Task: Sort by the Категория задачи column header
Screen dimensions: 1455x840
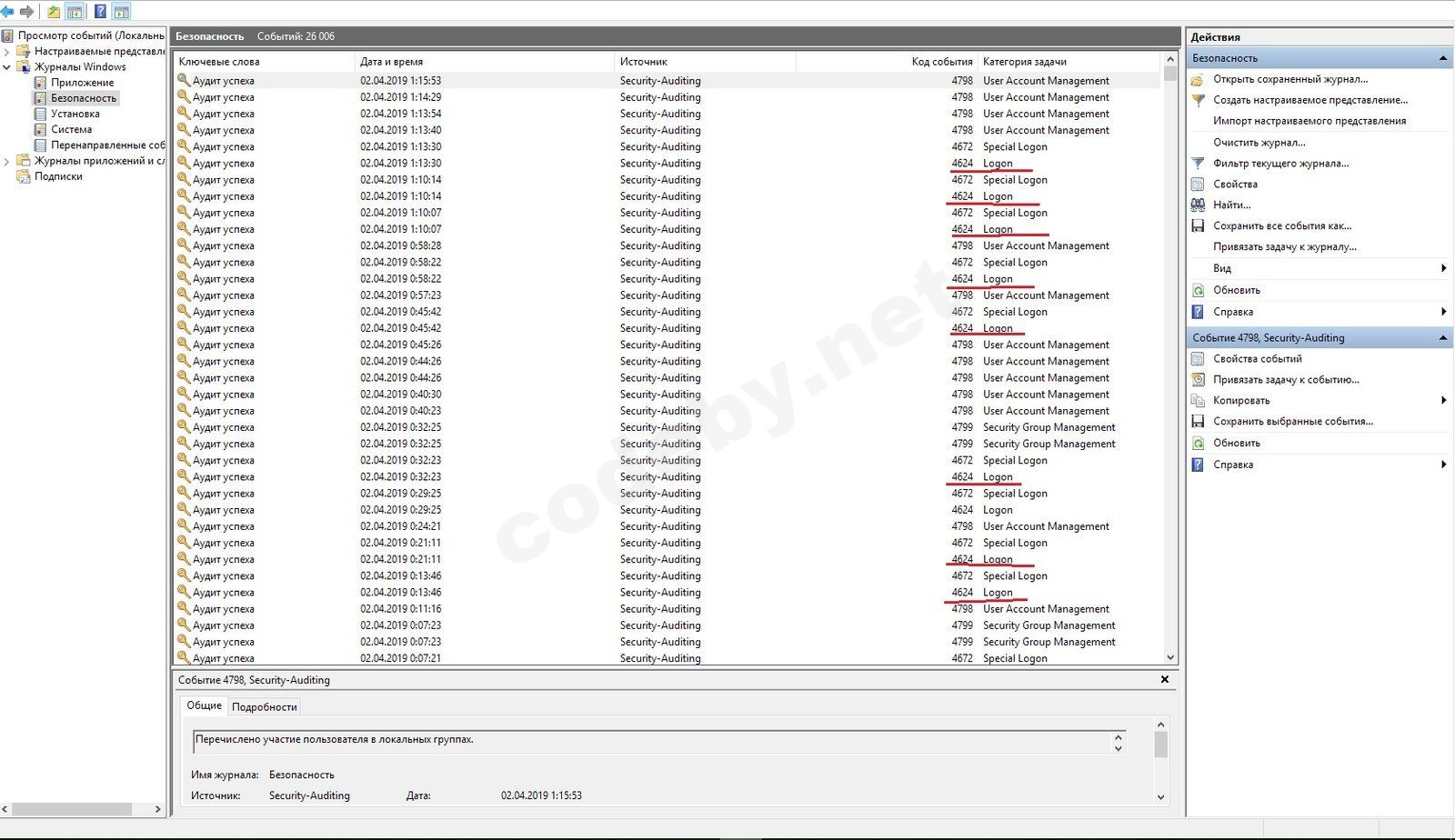Action: (1069, 62)
